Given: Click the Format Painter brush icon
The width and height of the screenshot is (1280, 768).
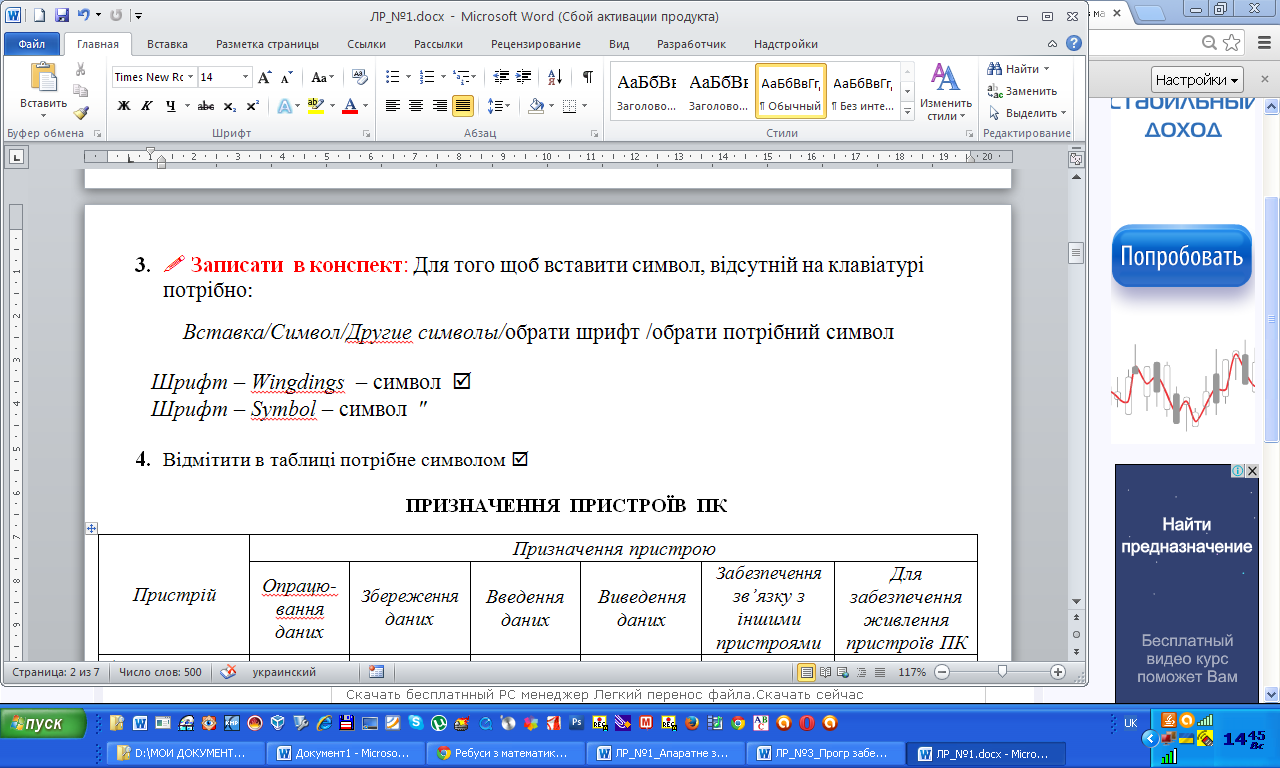Looking at the screenshot, I should coord(81,113).
